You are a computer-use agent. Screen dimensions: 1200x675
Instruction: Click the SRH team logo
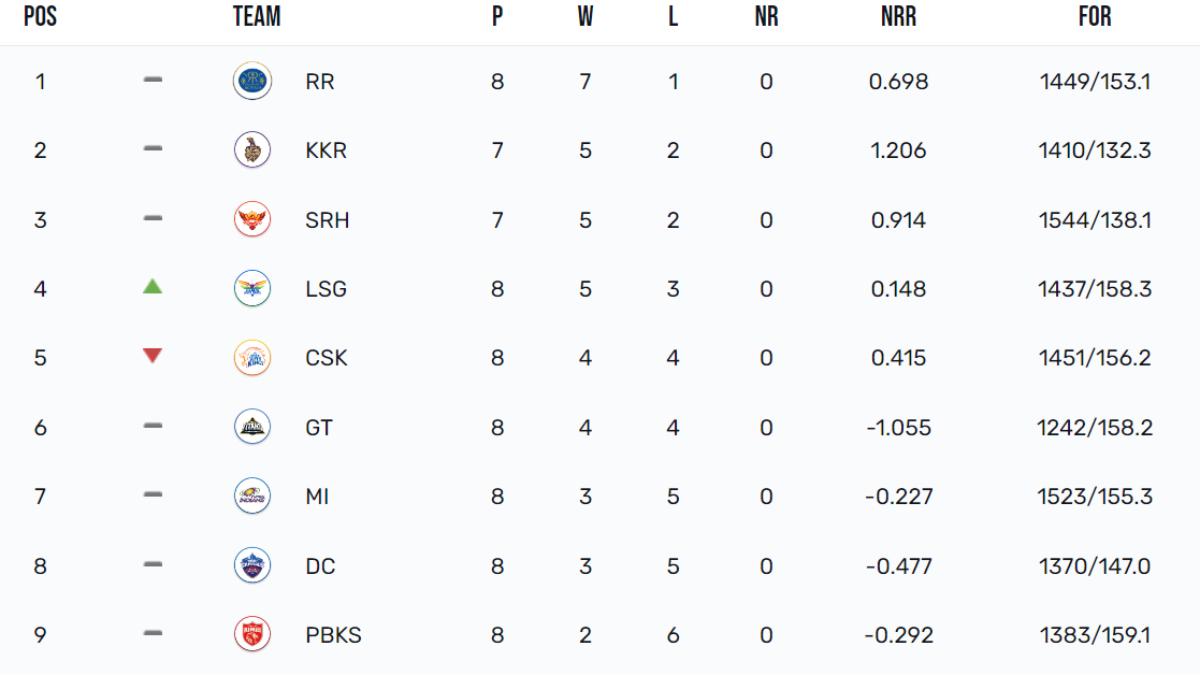click(x=252, y=219)
